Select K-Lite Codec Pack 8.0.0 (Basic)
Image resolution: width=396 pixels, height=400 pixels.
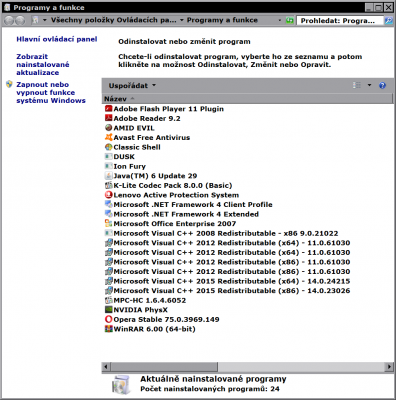coord(168,185)
